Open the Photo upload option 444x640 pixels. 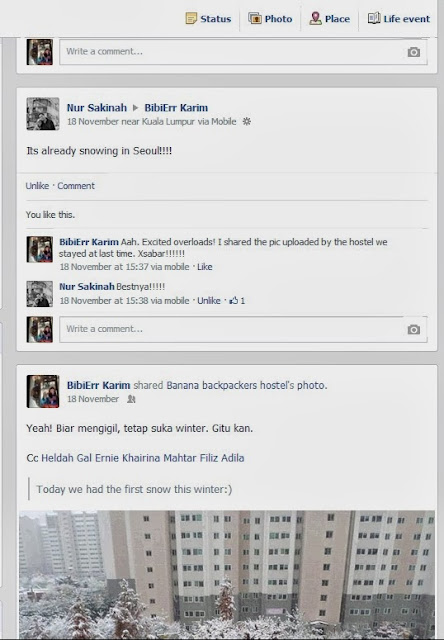(270, 18)
